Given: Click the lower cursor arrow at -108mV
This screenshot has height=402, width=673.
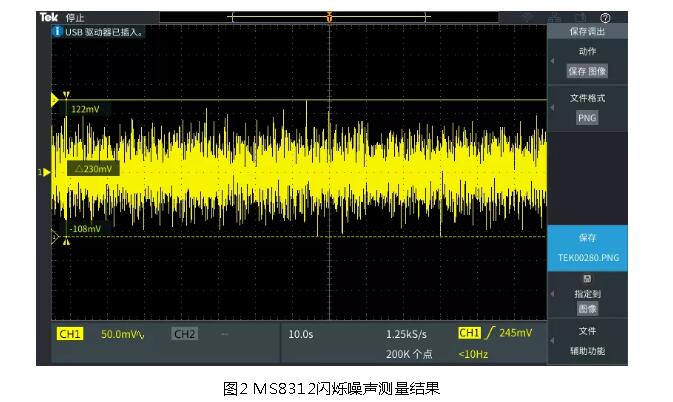Looking at the screenshot, I should pyautogui.click(x=56, y=237).
